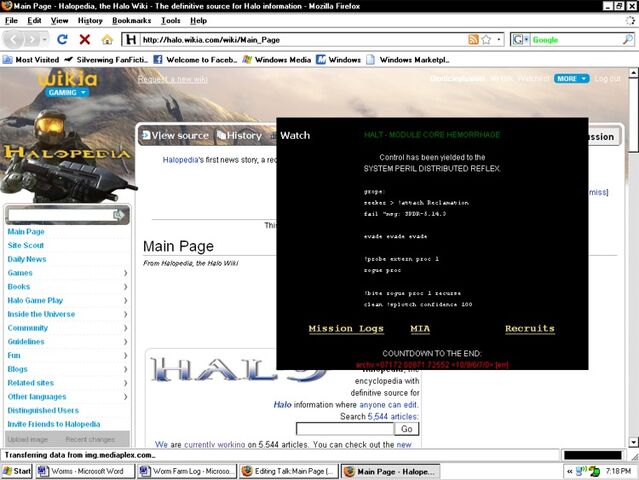Click the article search input field
The height and width of the screenshot is (480, 639).
click(345, 429)
